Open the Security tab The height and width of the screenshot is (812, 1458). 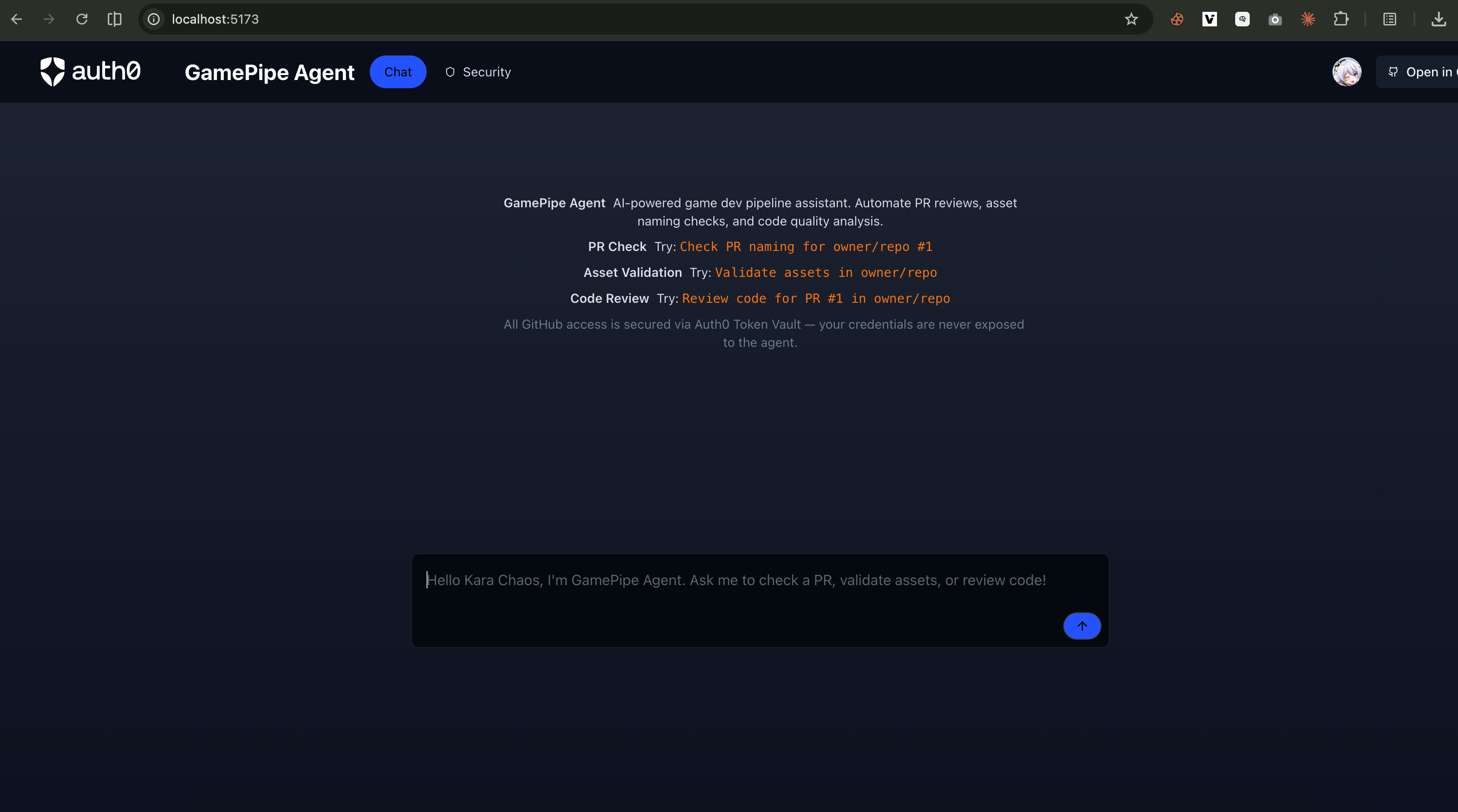click(x=478, y=72)
